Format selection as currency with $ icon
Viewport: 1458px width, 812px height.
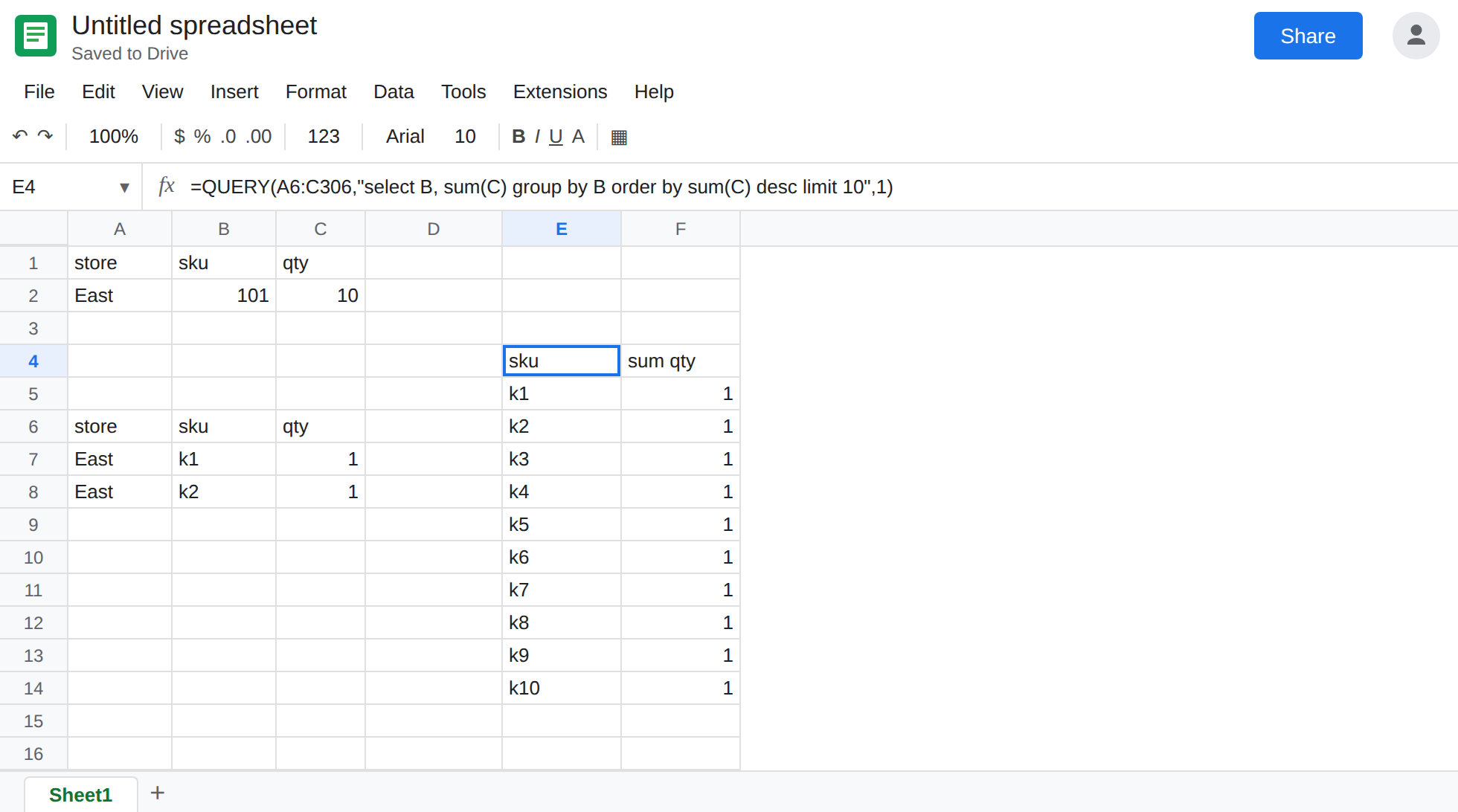tap(179, 137)
